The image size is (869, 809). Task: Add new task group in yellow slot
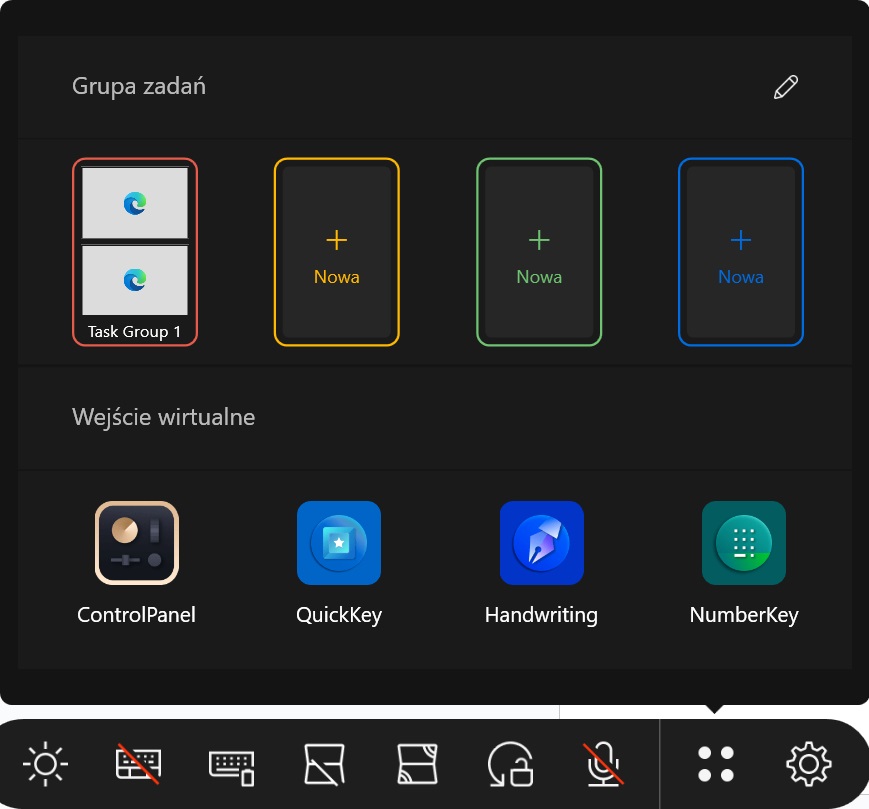[x=337, y=252]
